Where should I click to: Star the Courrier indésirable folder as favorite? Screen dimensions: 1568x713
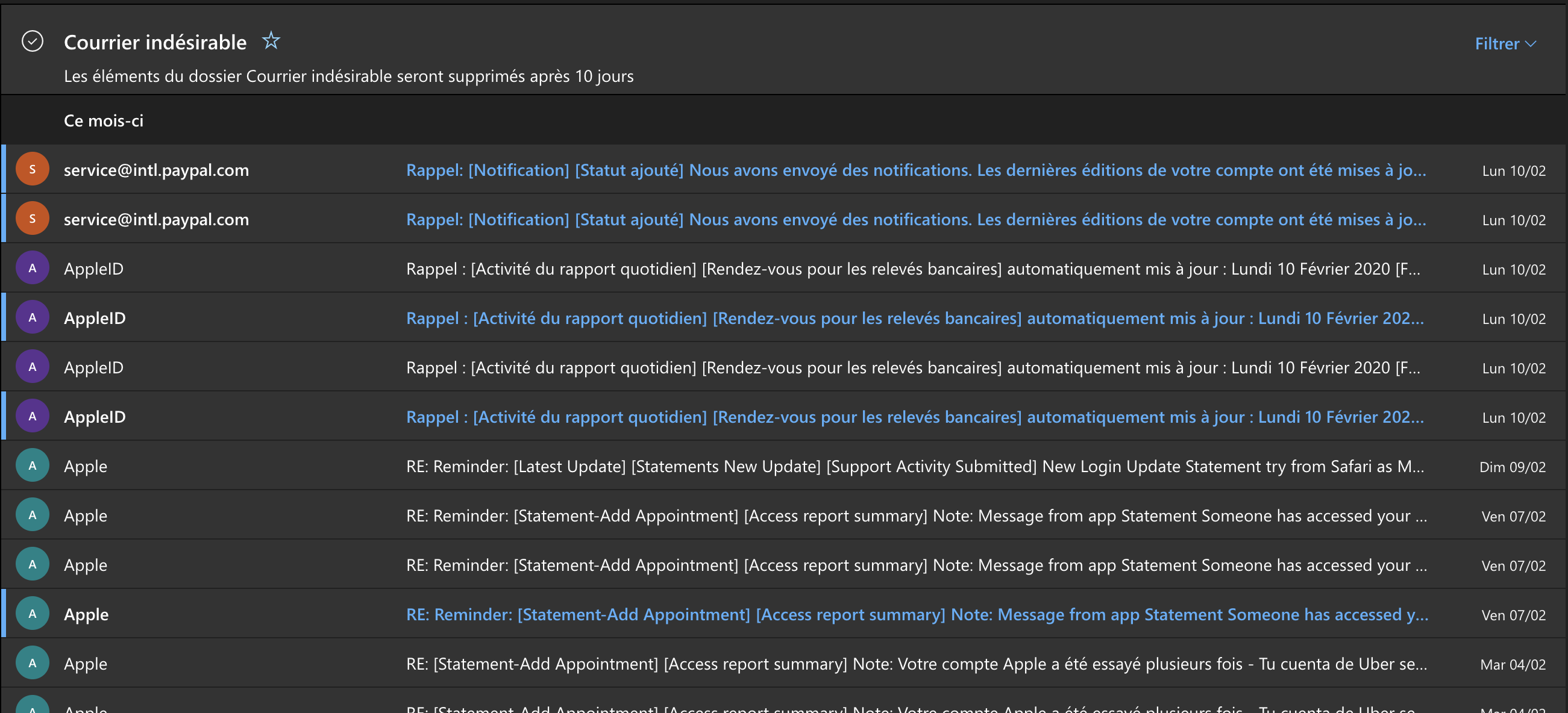click(x=271, y=41)
